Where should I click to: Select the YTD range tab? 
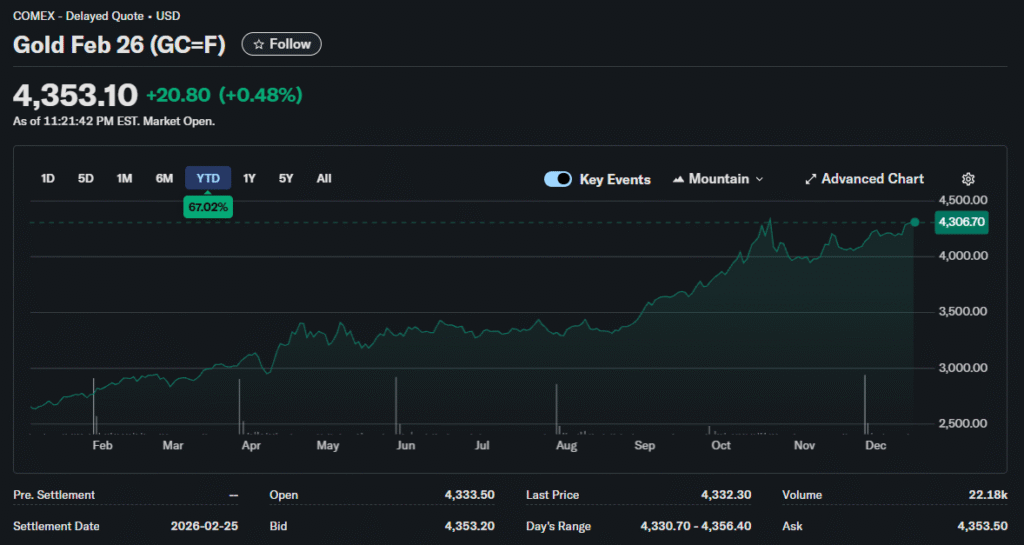coord(208,179)
